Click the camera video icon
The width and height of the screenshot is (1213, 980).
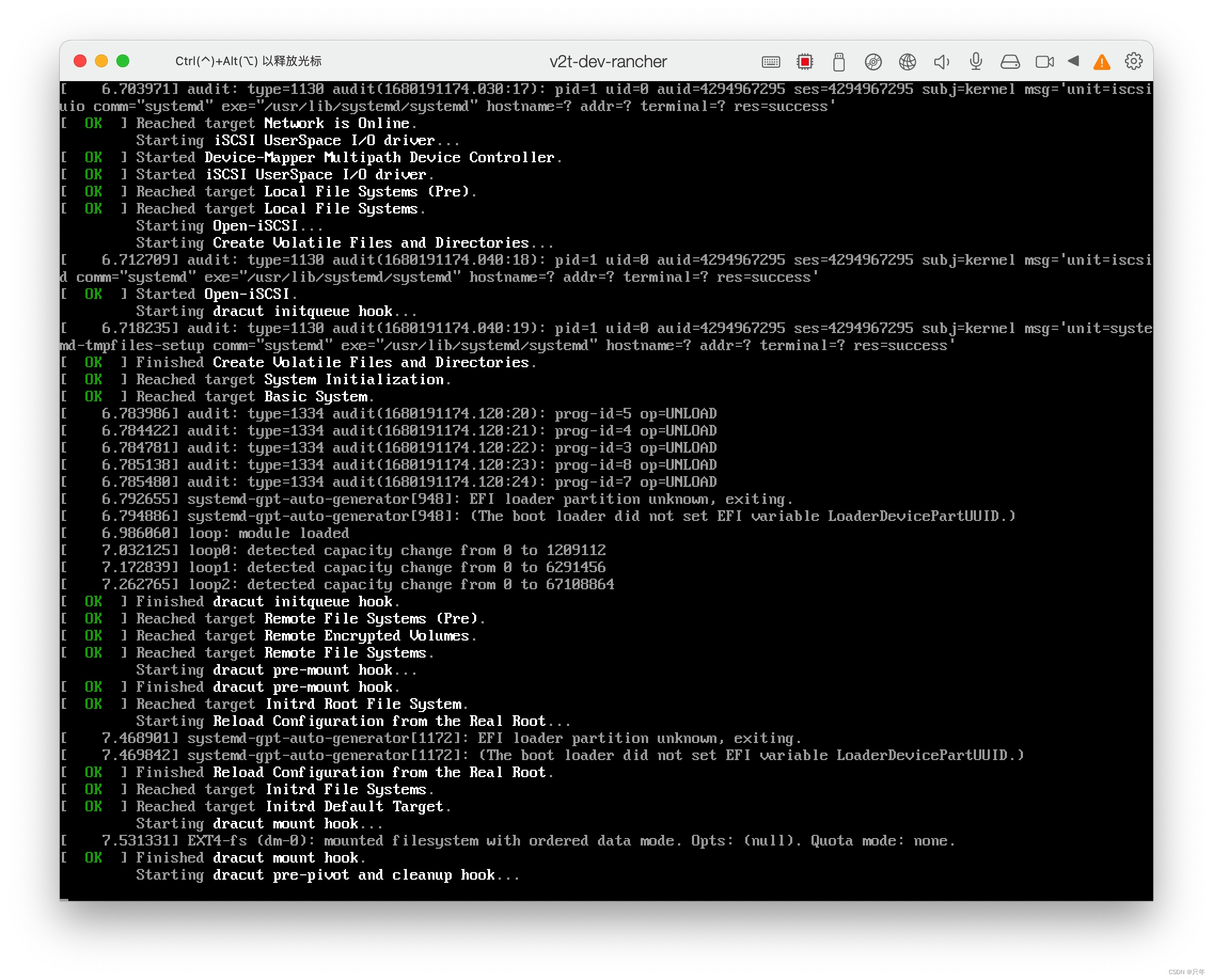(1044, 61)
